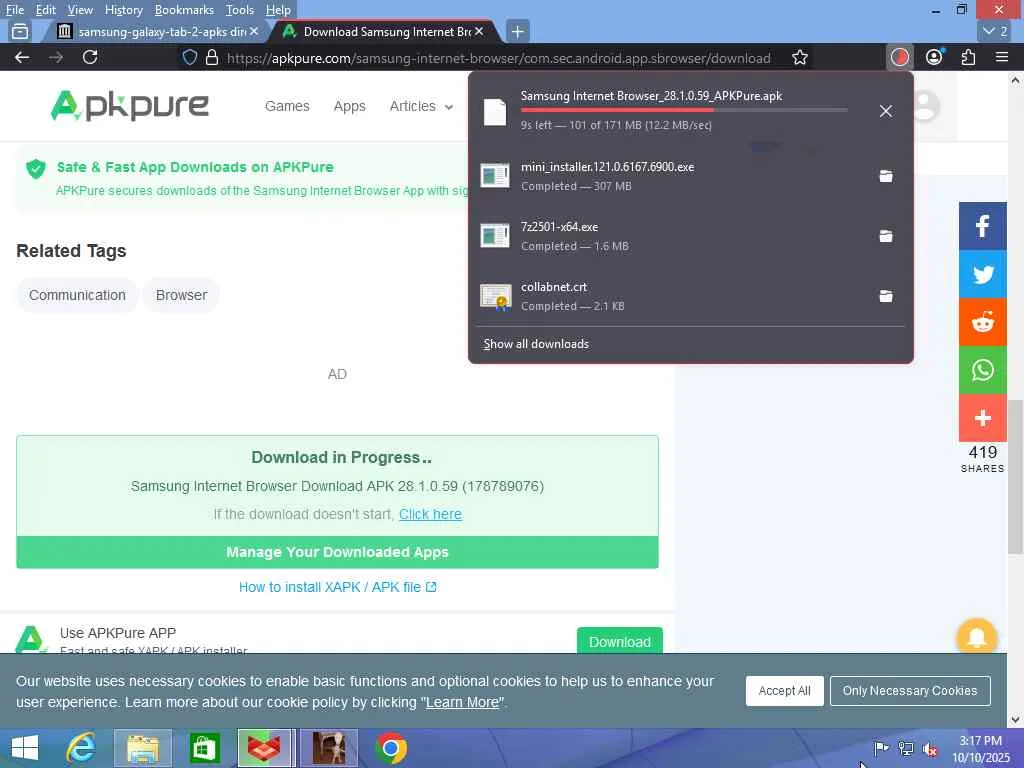1024x768 pixels.
Task: Click Show all downloads
Action: click(536, 344)
